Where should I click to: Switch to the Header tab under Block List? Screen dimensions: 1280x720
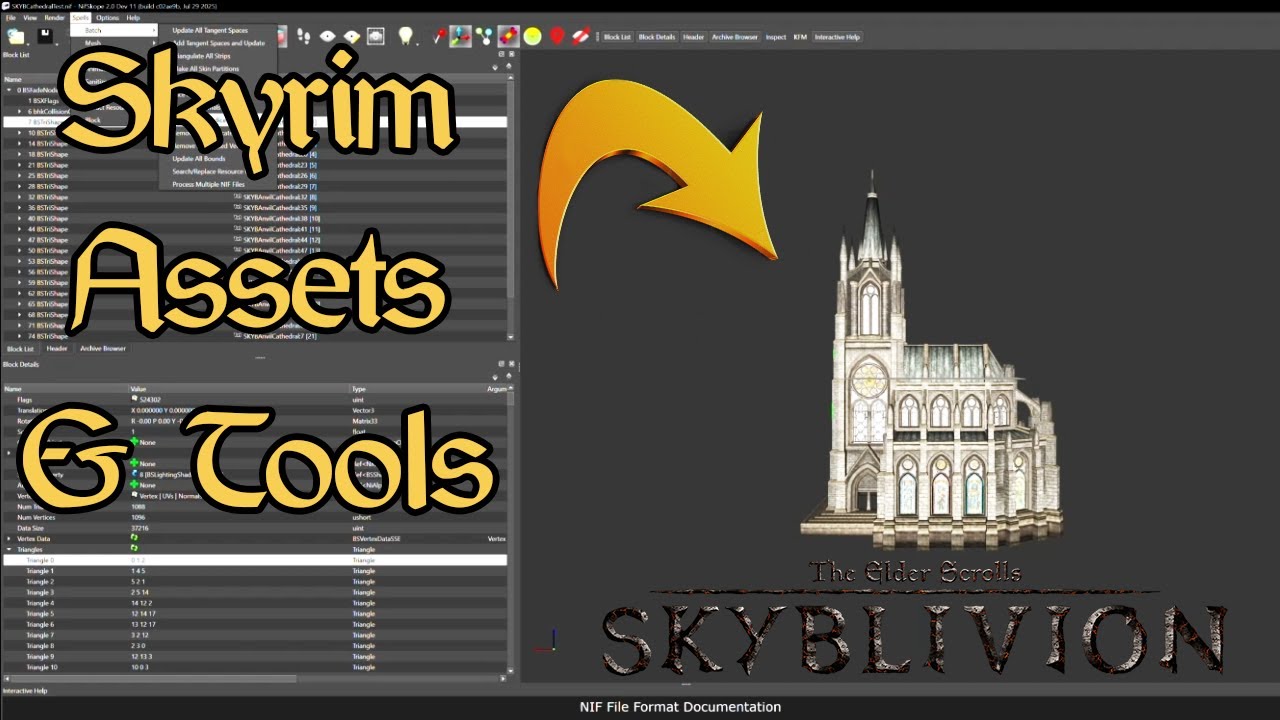click(57, 348)
